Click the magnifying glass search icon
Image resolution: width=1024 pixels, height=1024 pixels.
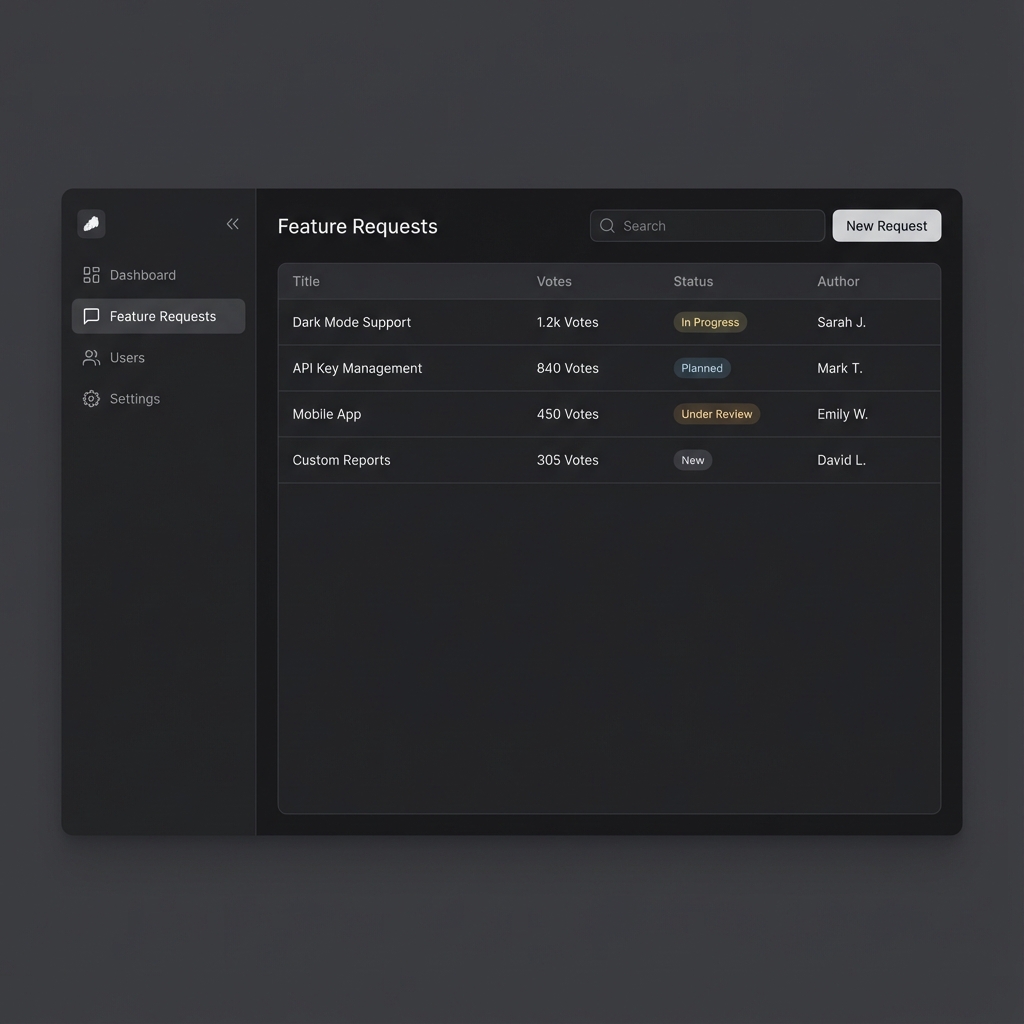607,226
